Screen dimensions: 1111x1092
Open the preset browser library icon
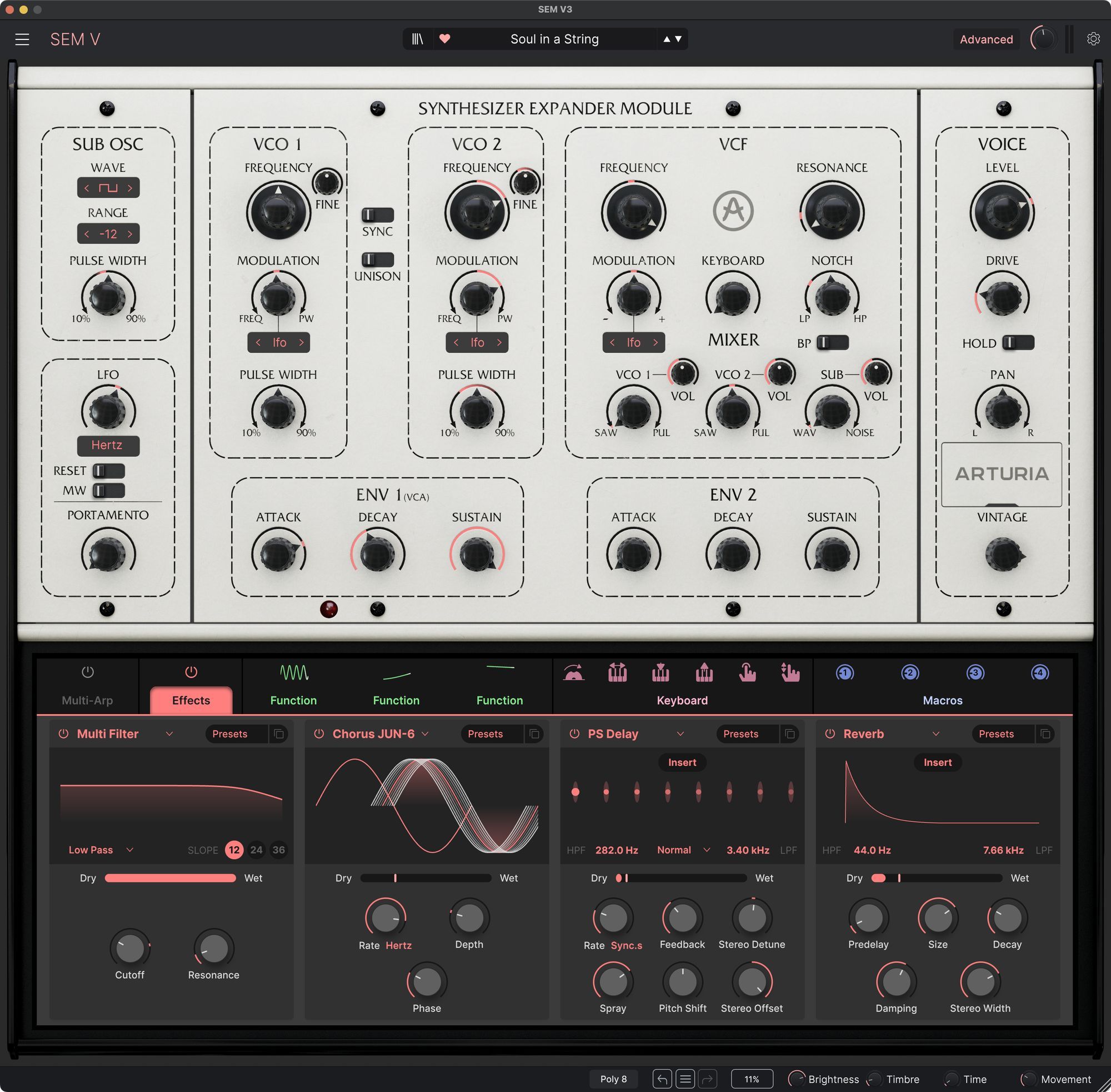tap(417, 39)
